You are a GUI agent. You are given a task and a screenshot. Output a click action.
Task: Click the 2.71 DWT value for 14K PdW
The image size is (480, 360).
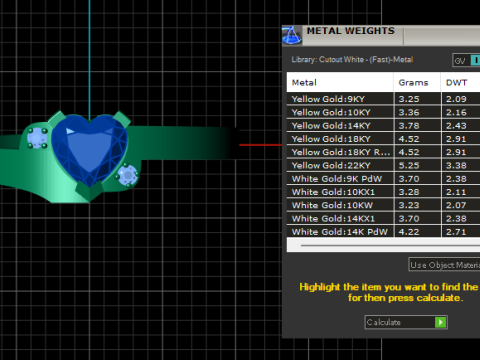[456, 232]
